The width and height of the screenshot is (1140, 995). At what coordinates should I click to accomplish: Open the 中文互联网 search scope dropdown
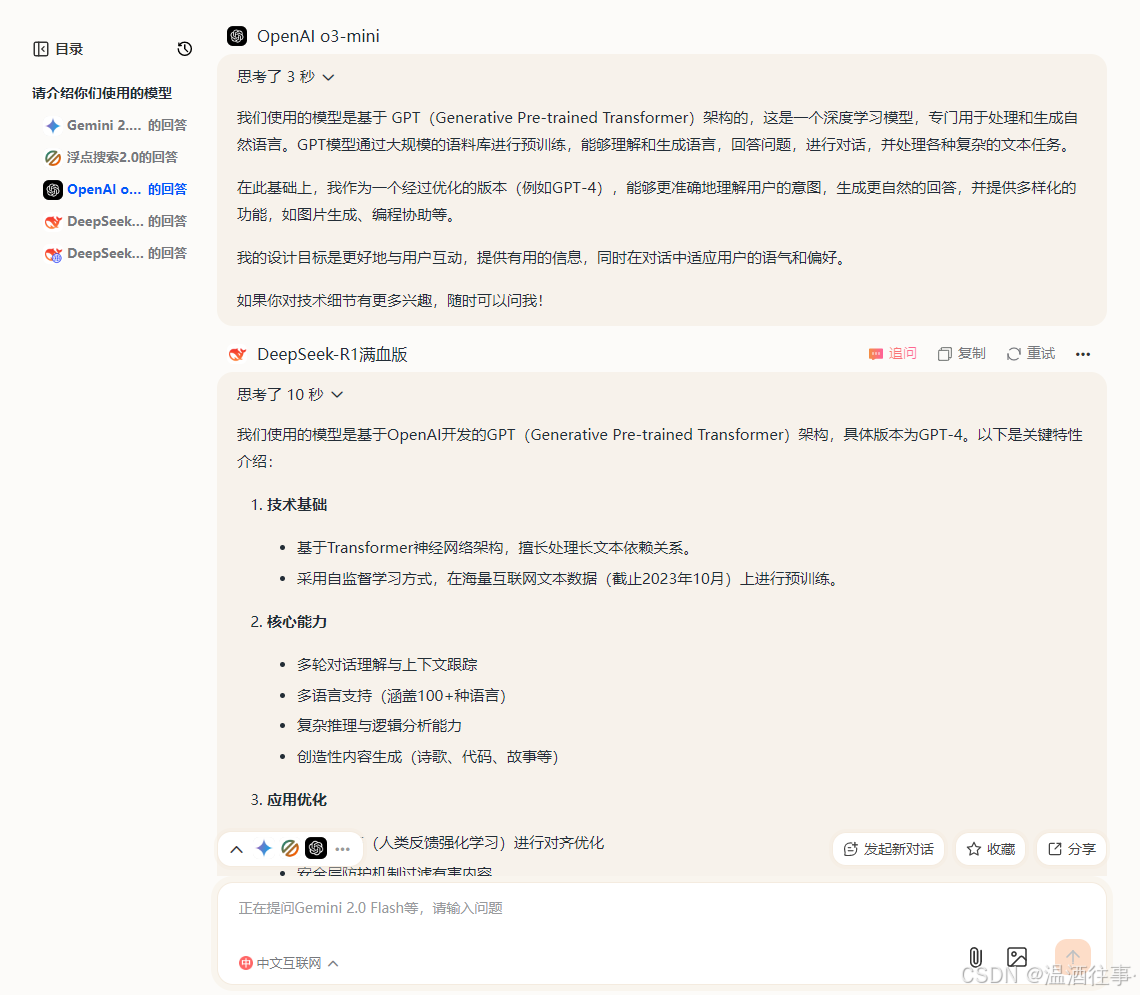pyautogui.click(x=289, y=963)
